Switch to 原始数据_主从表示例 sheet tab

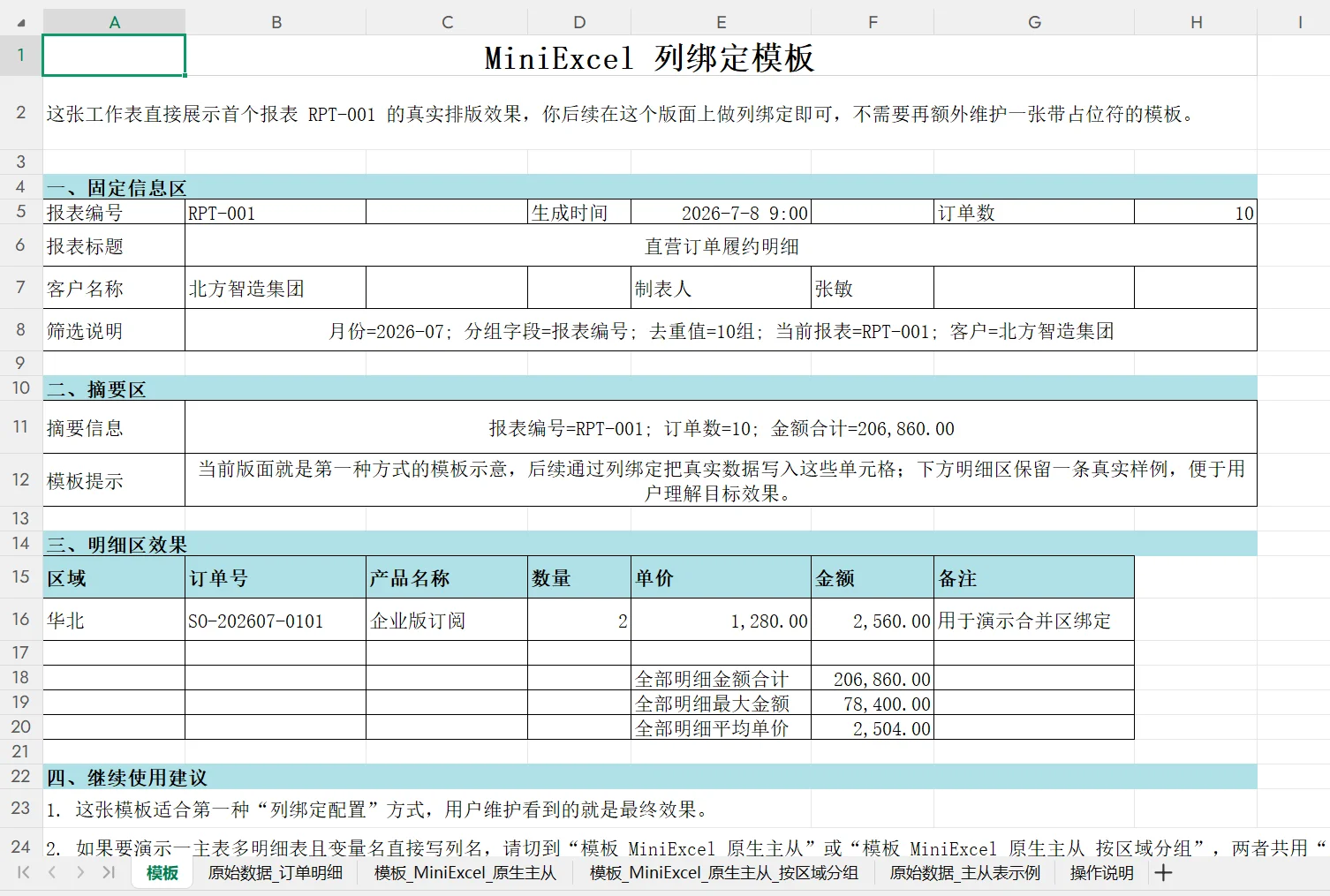coord(964,873)
